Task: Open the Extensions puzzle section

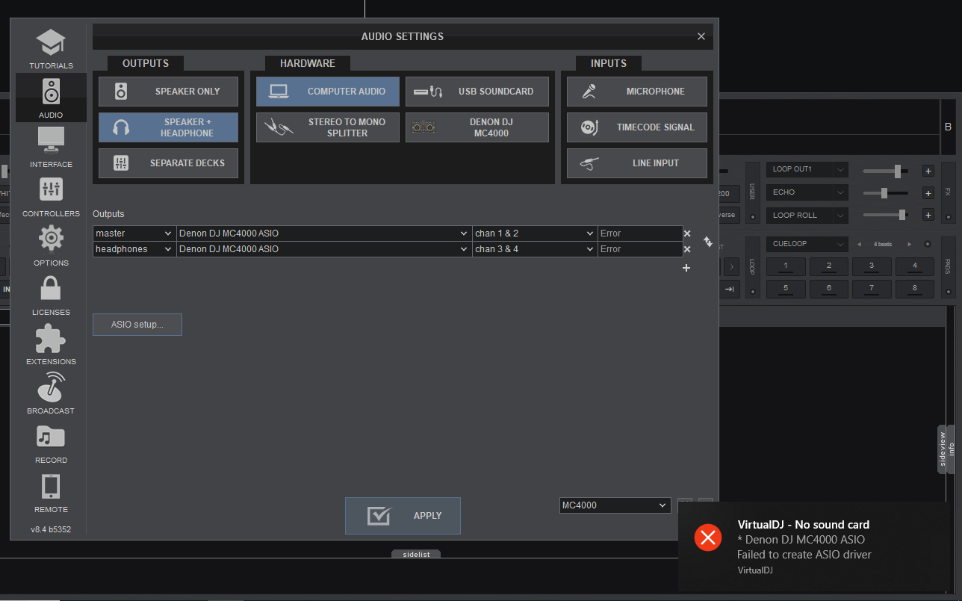Action: (x=51, y=345)
